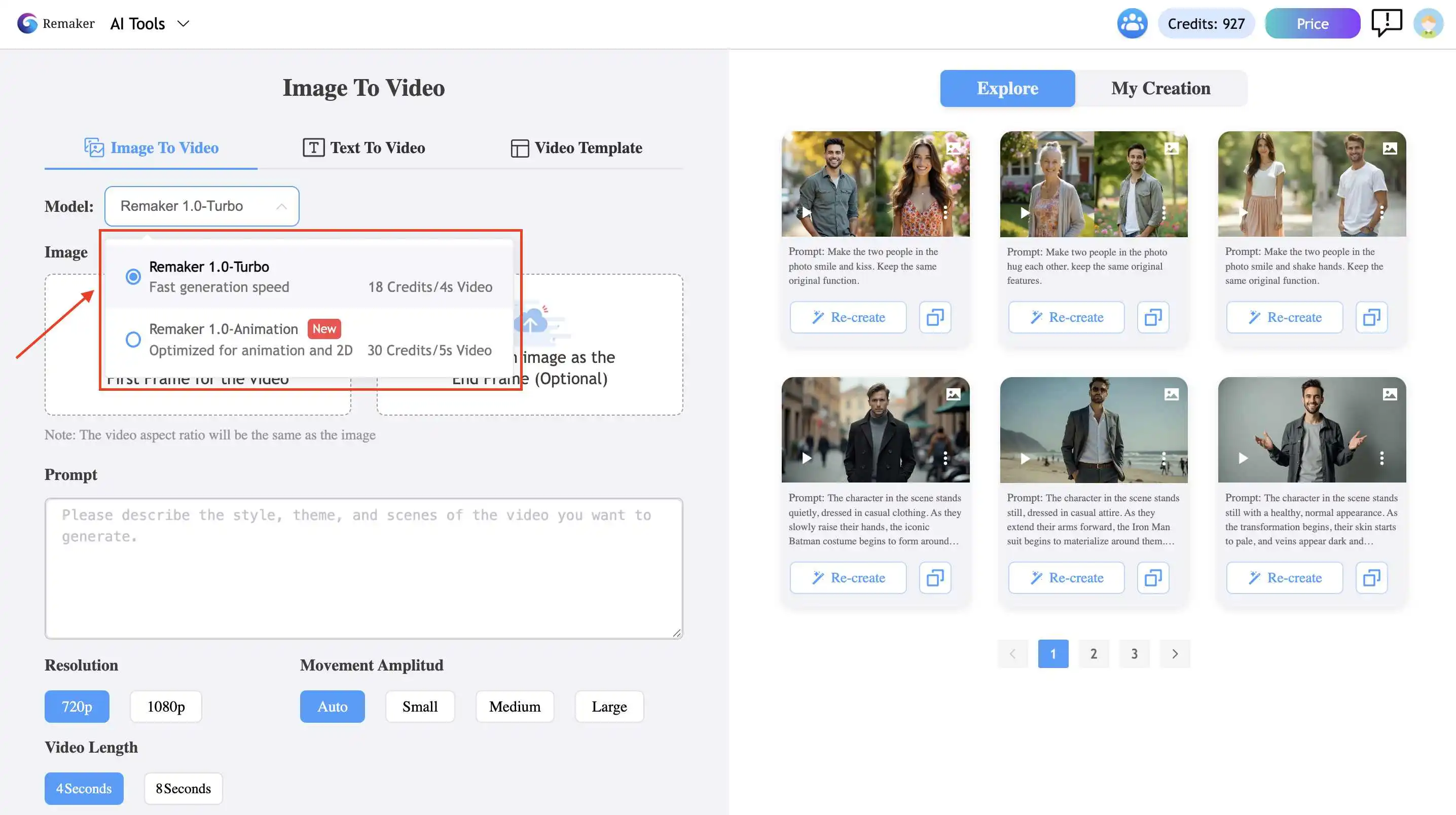Click image icon on Iron Man thumbnail
This screenshot has height=815, width=1456.
pyautogui.click(x=1171, y=394)
